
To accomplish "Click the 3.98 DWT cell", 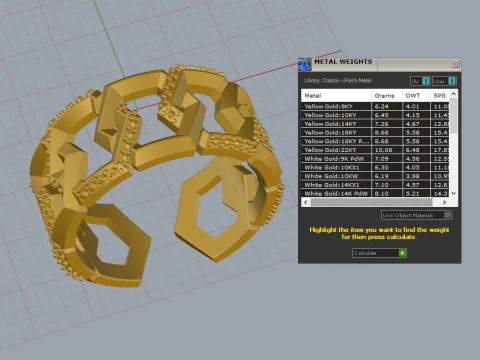I will coord(416,176).
